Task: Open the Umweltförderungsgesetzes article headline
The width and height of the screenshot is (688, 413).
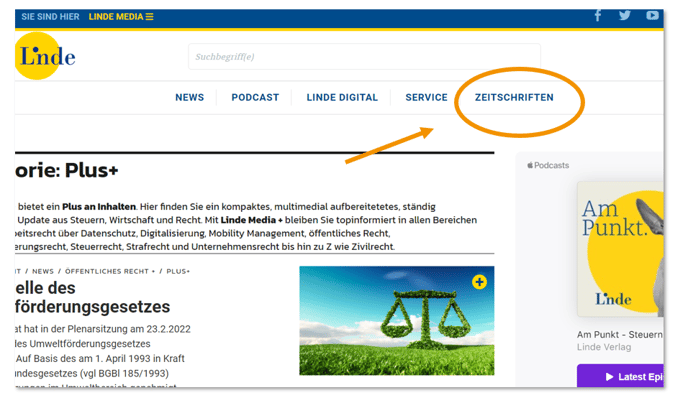Action: tap(92, 297)
